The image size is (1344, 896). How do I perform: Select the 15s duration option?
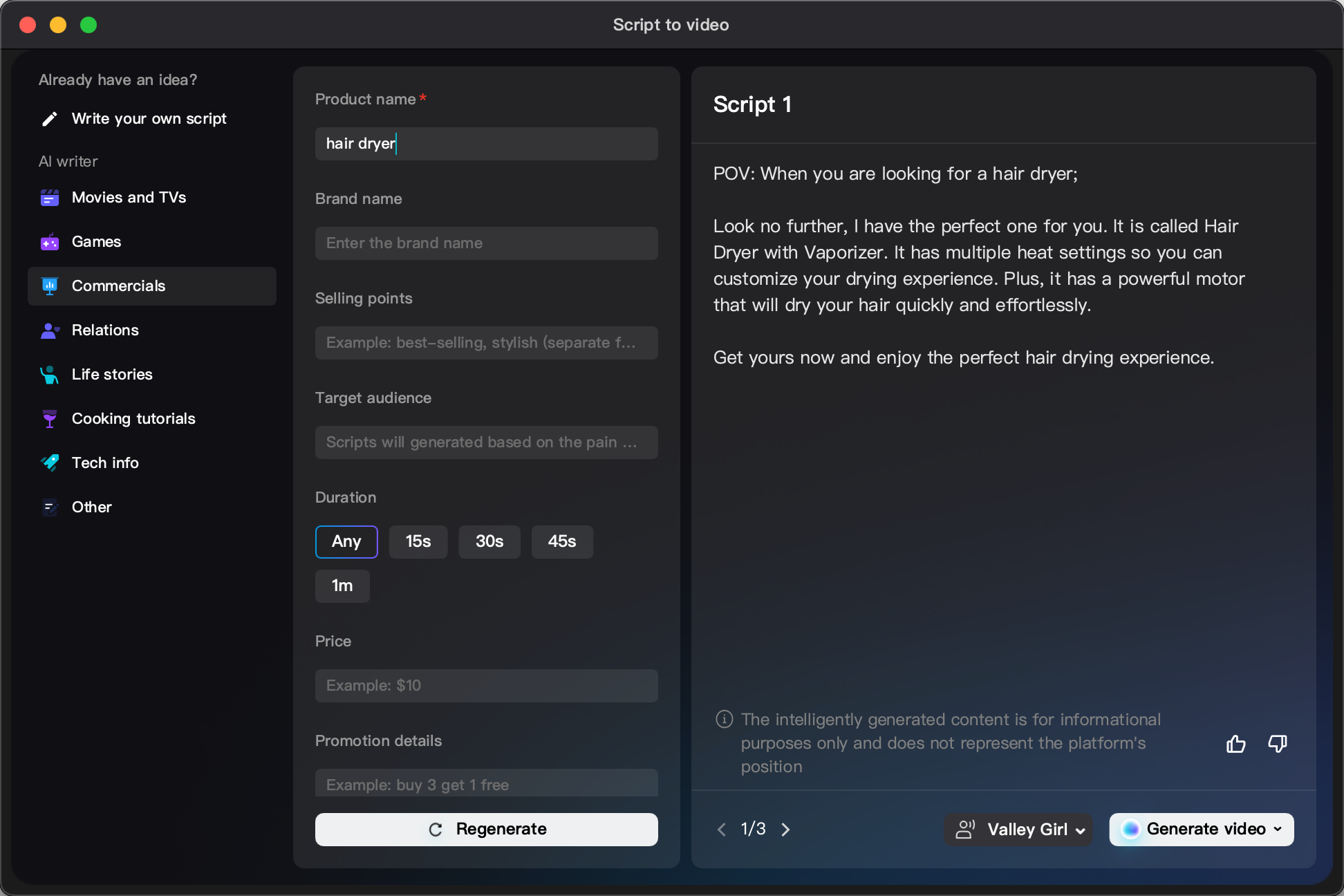pyautogui.click(x=418, y=542)
